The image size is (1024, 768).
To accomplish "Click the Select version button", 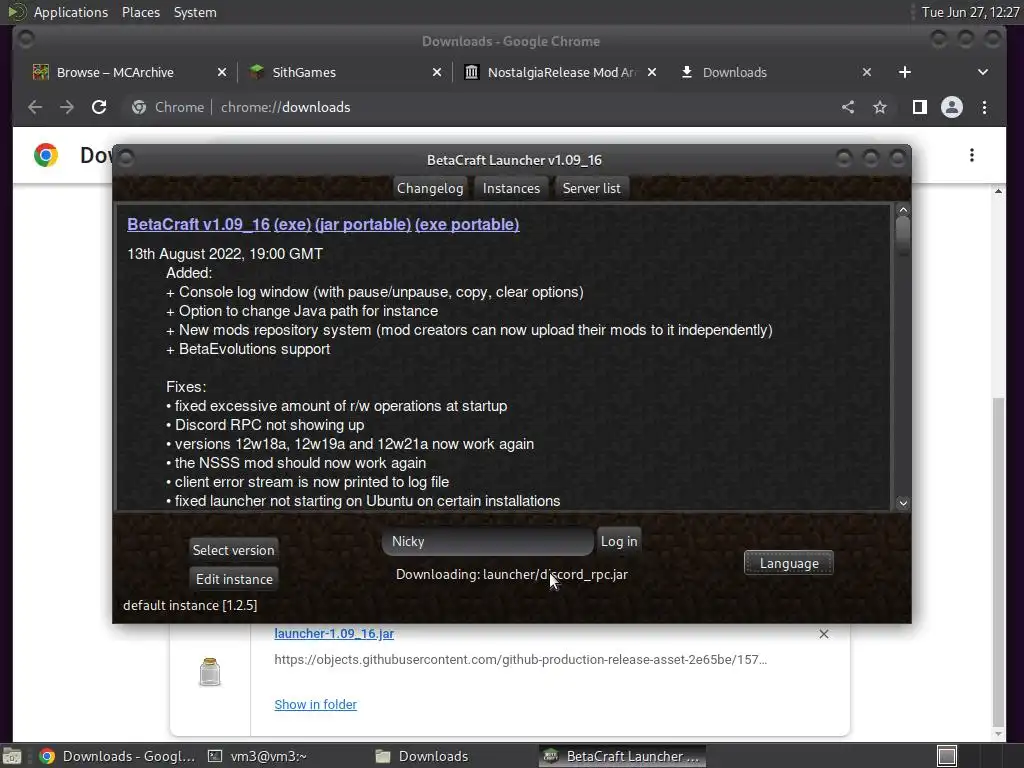I will coord(233,550).
